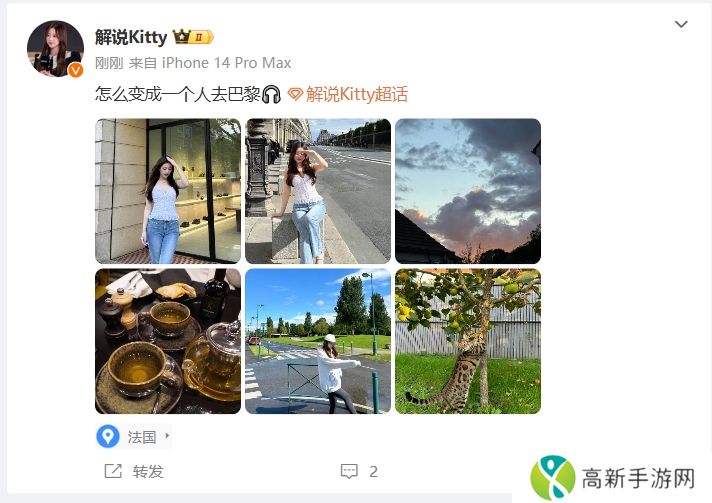Open photo of woman in white cap
This screenshot has height=503, width=712.
click(318, 341)
